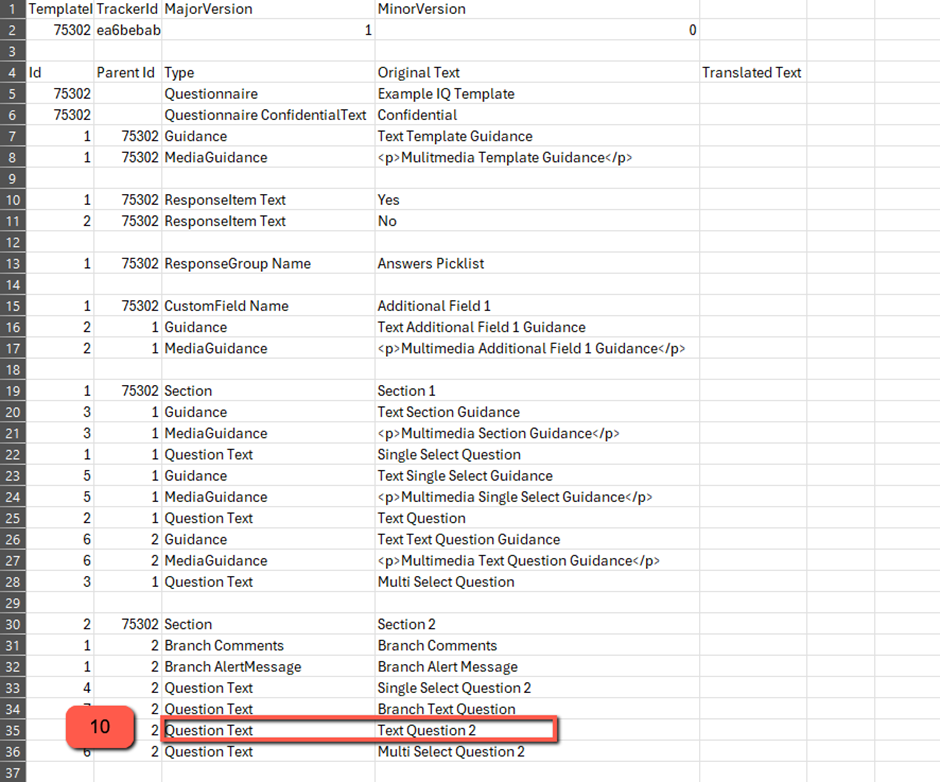The height and width of the screenshot is (782, 940).
Task: Click the "ResponseGroup Name" cell
Action: (x=238, y=264)
